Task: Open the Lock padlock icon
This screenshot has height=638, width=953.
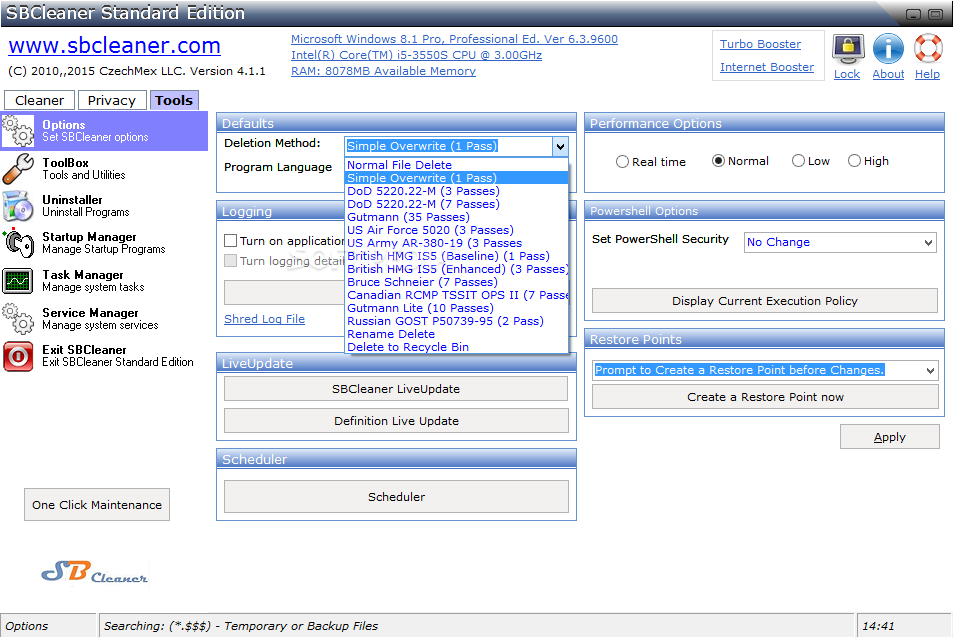Action: (847, 49)
